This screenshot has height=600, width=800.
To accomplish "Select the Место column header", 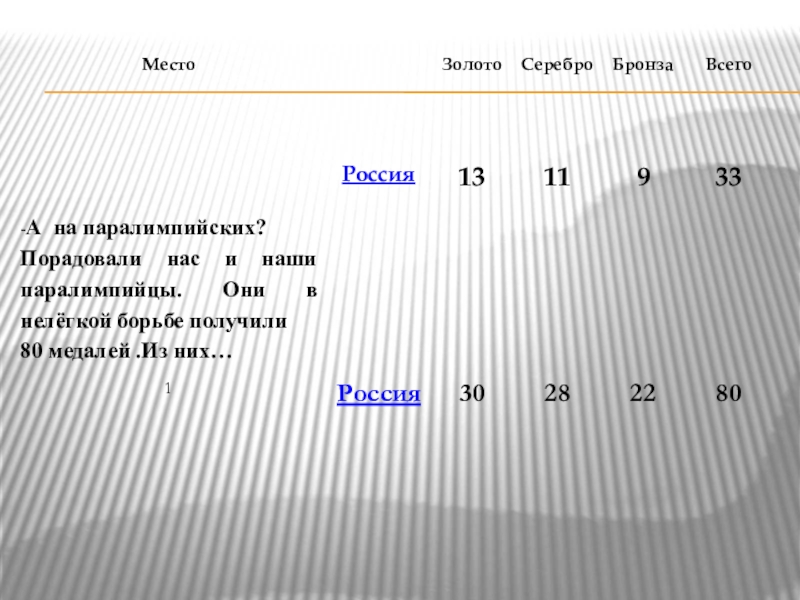I will pyautogui.click(x=168, y=64).
